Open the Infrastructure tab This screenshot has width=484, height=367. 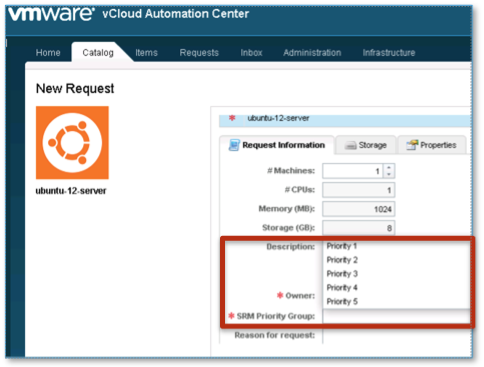coord(389,53)
